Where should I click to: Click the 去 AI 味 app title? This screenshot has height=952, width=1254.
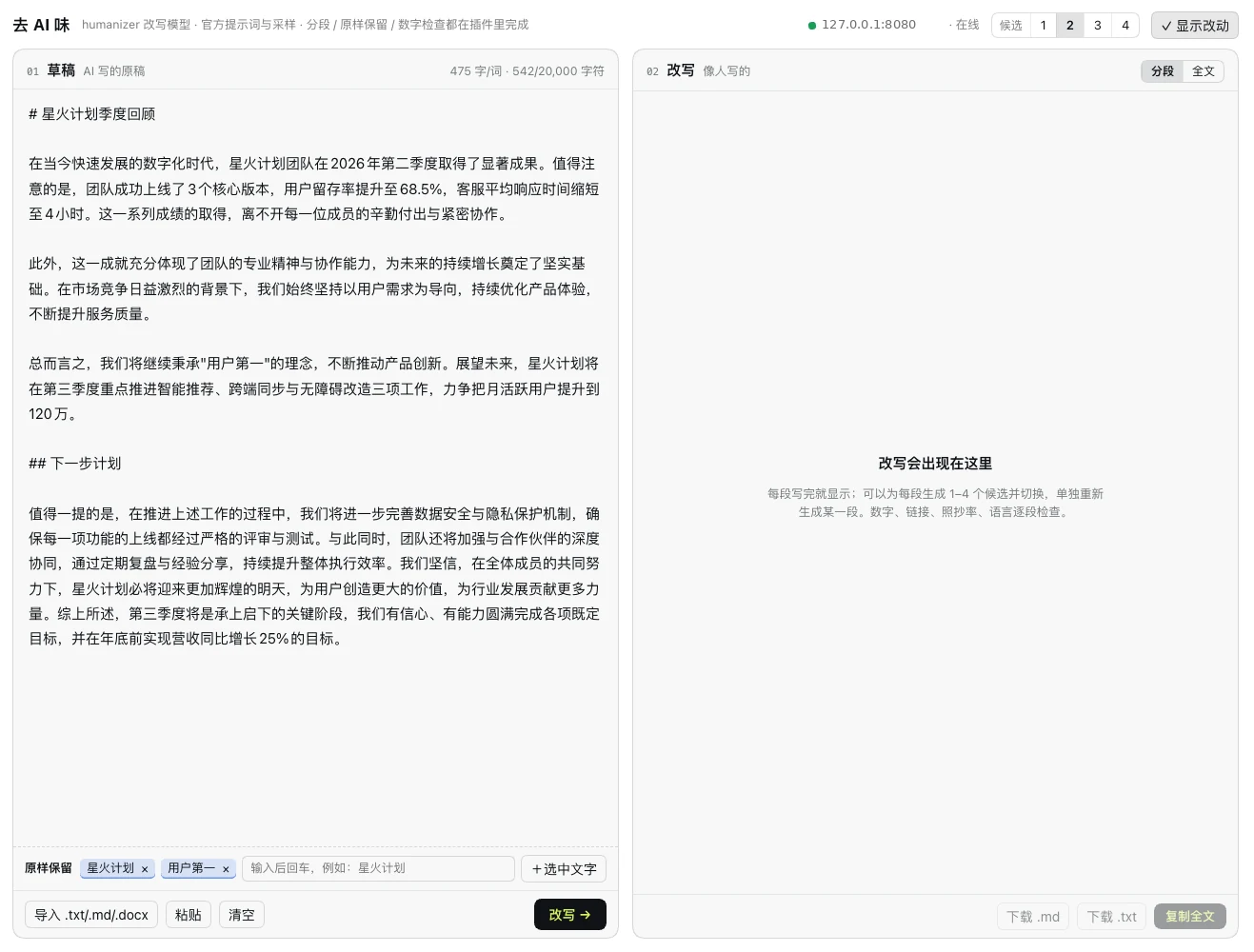(x=41, y=25)
